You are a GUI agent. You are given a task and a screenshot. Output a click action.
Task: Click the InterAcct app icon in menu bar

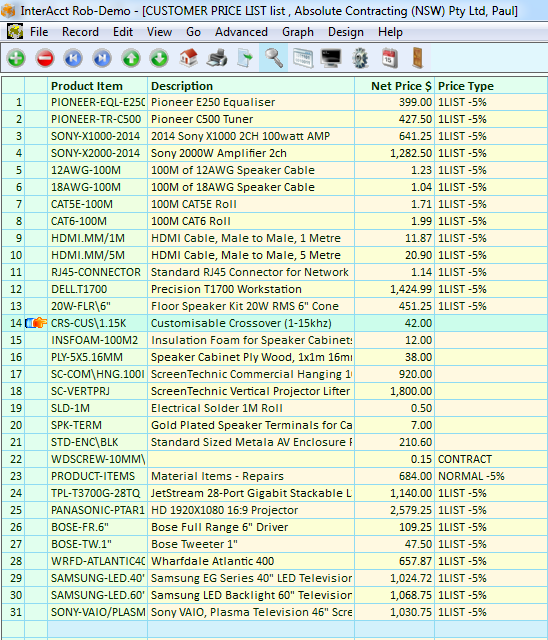[15, 31]
